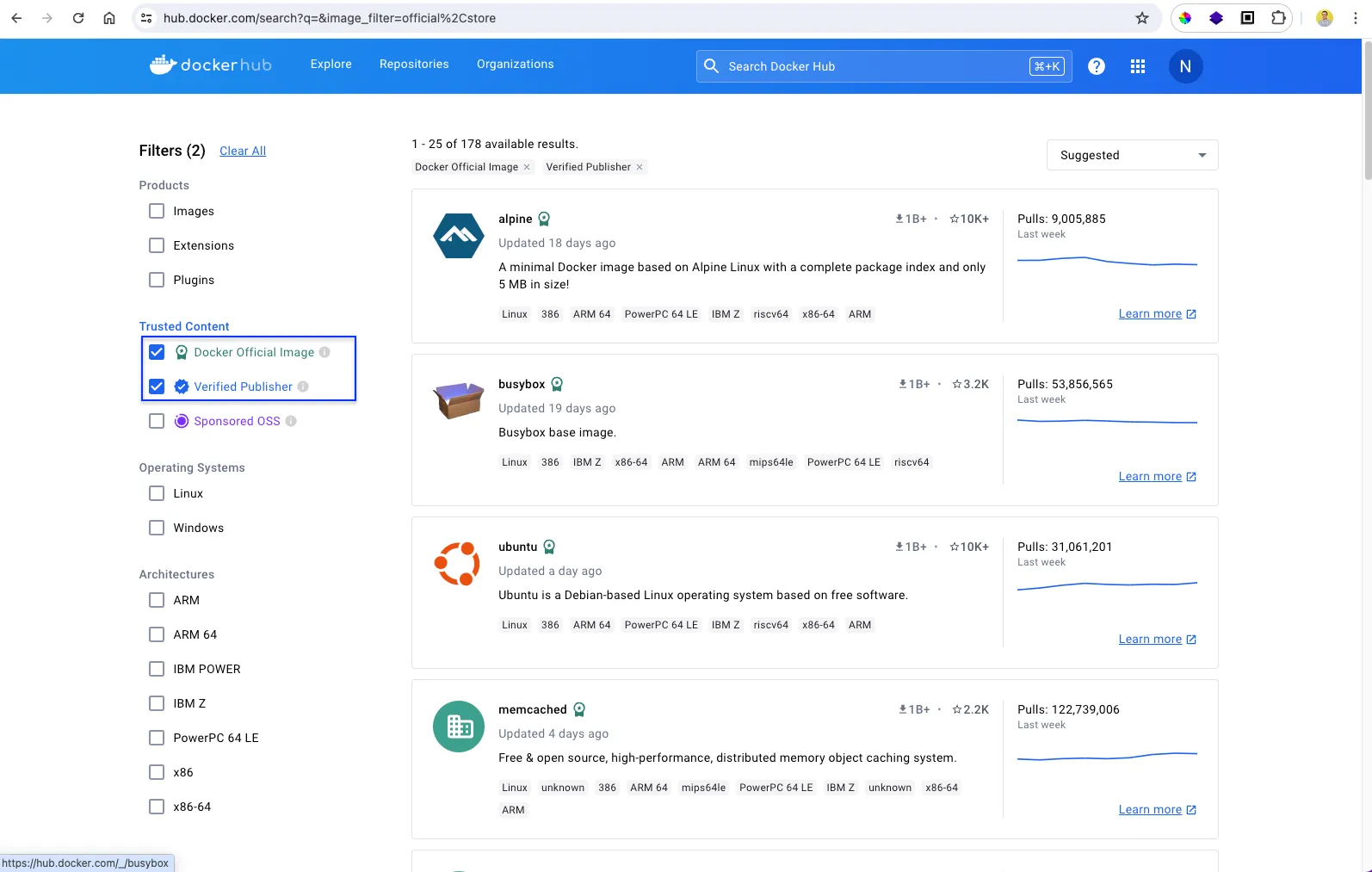1372x872 pixels.
Task: Click the magnifier icon in Search Docker Hub
Action: pos(711,66)
